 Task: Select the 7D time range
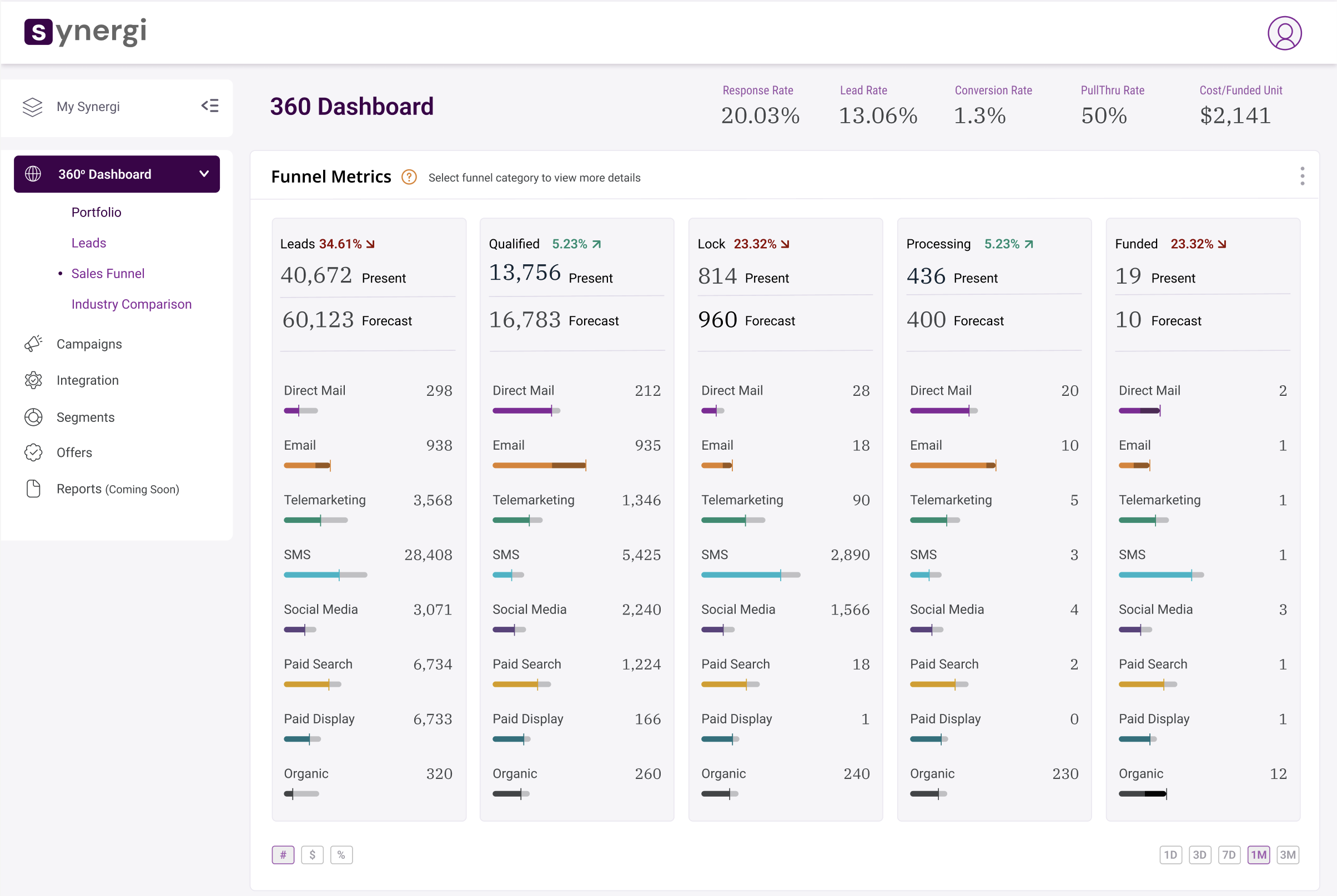click(x=1228, y=855)
